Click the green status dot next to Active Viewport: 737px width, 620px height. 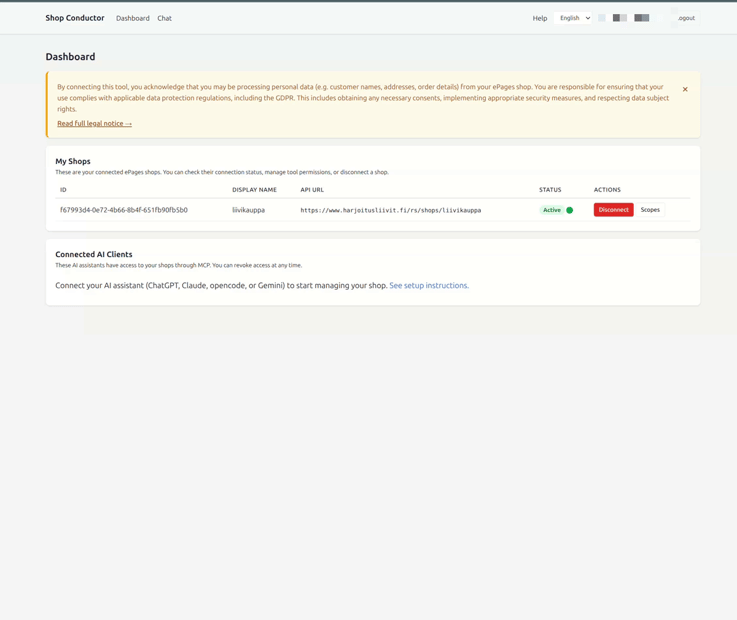pos(570,210)
